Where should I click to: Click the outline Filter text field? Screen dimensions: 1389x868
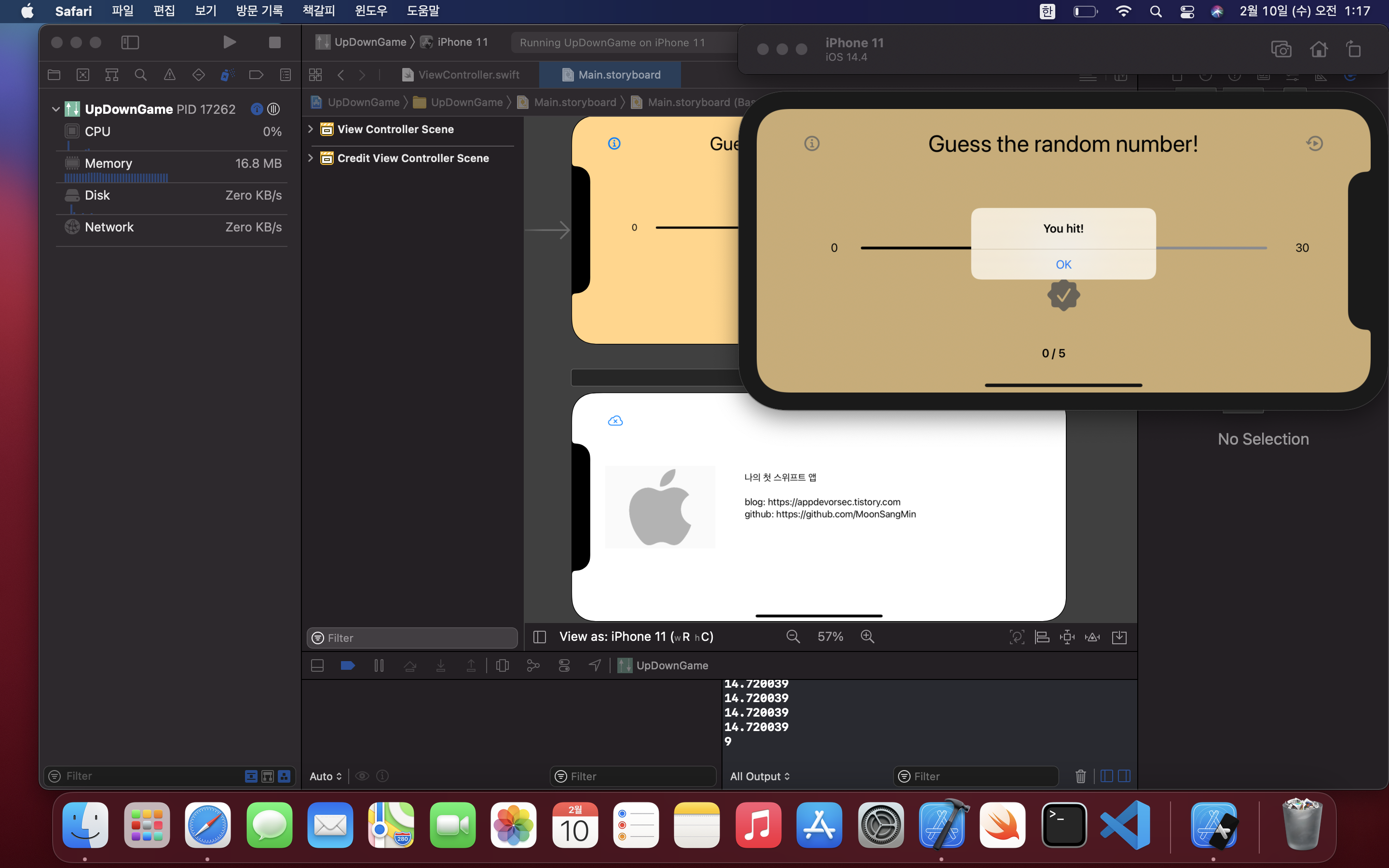click(412, 638)
